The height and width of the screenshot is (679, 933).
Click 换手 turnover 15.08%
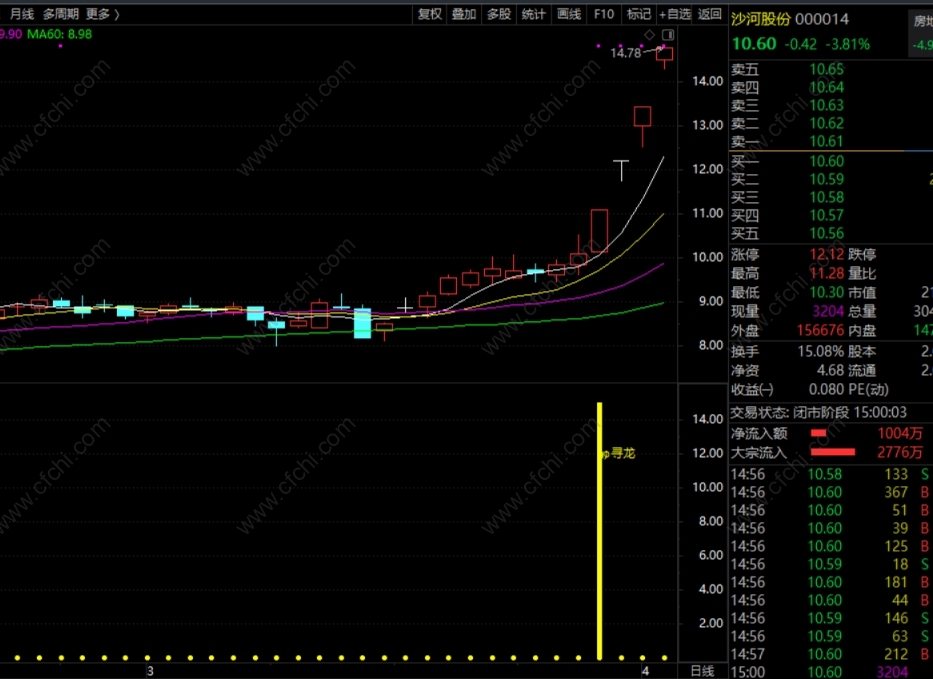(x=821, y=351)
